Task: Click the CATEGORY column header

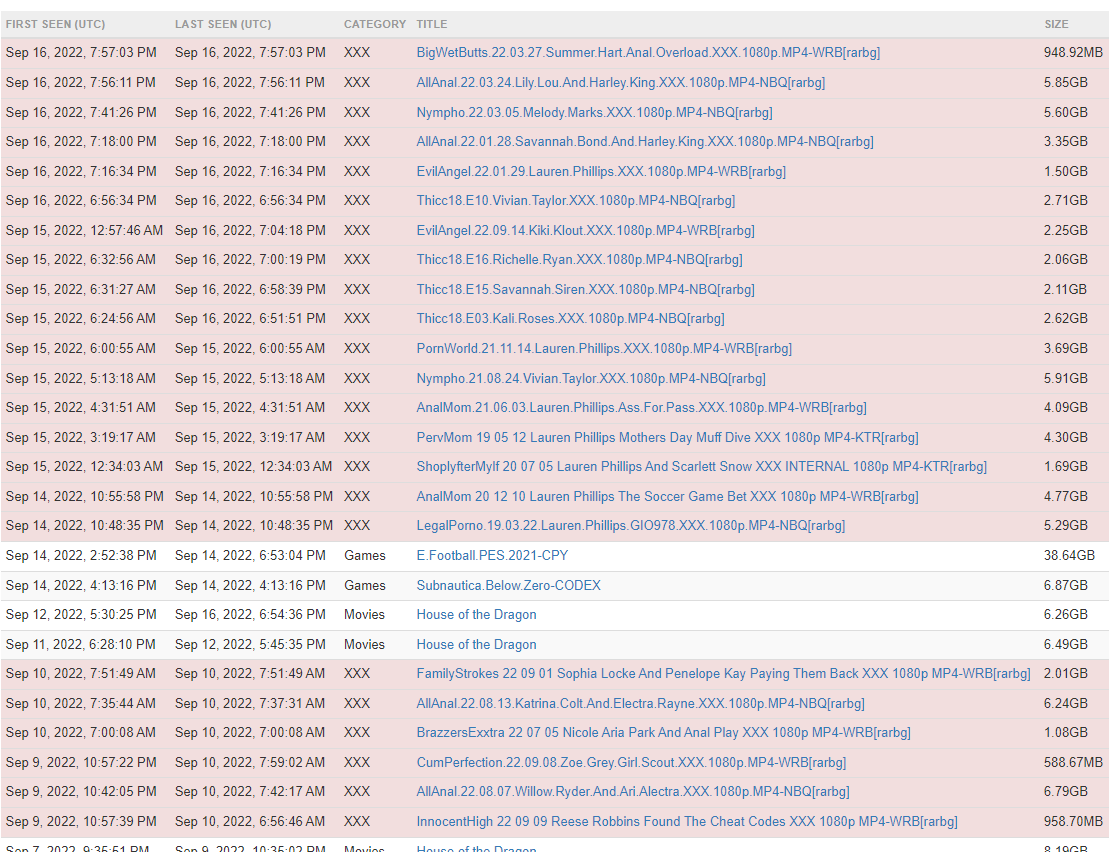Action: tap(375, 24)
